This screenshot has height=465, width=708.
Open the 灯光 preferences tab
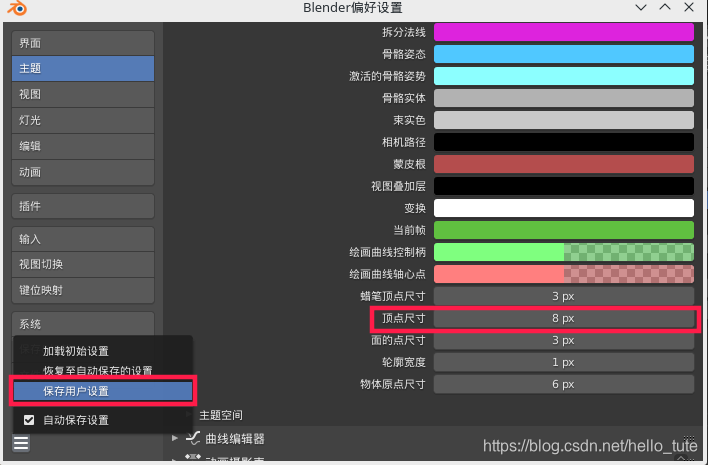(83, 120)
